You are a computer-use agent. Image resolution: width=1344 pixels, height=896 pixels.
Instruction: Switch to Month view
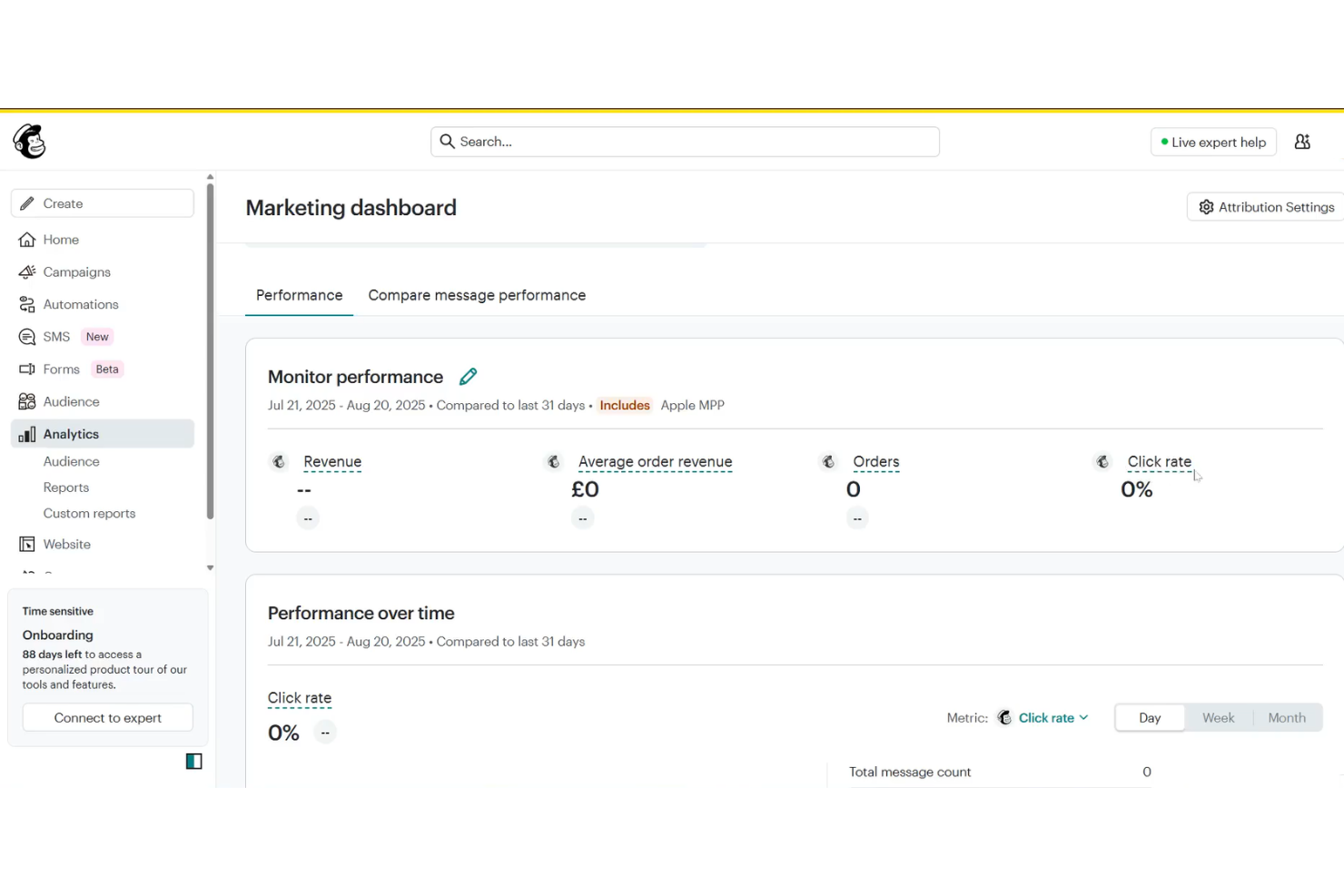(x=1286, y=717)
